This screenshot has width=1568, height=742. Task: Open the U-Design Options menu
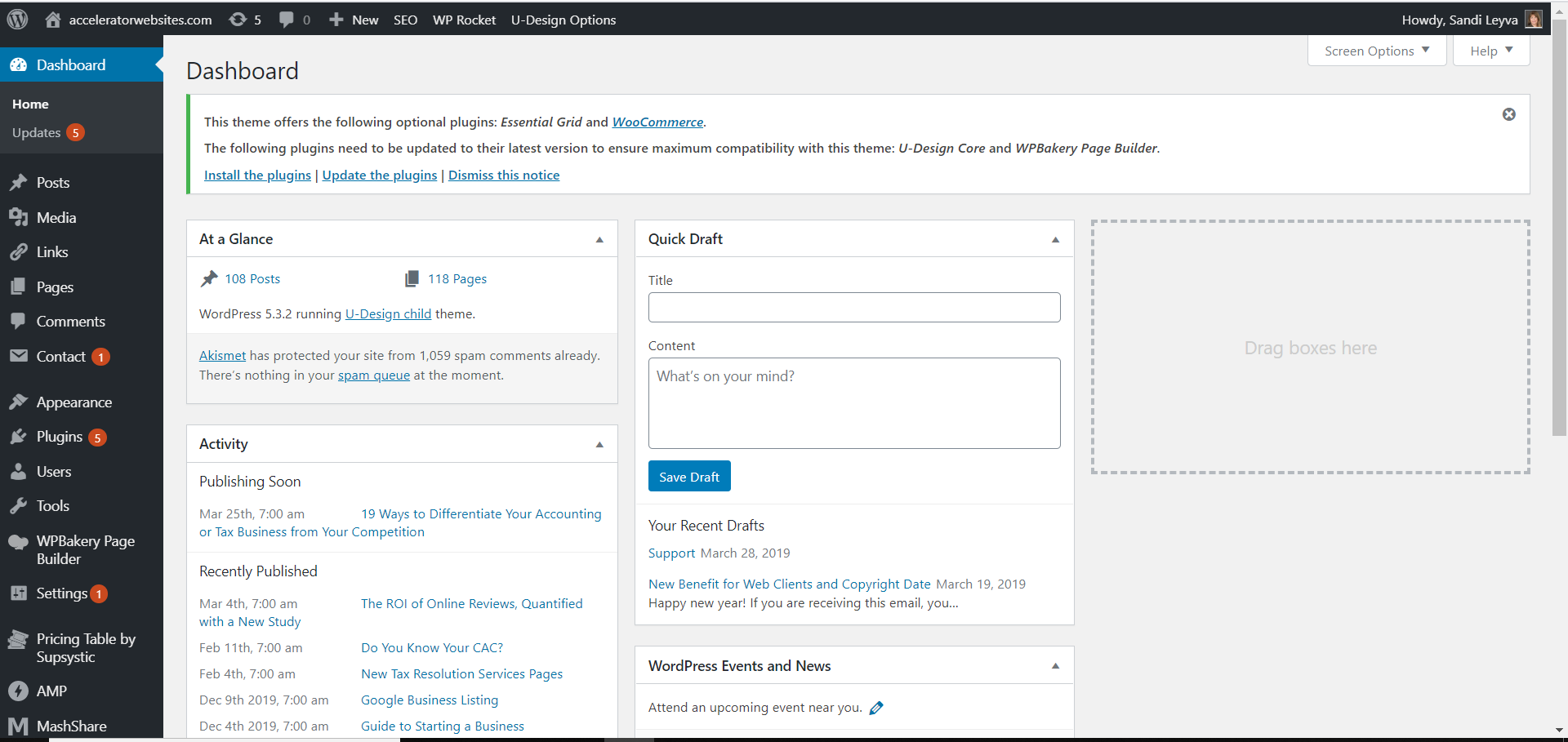click(x=563, y=20)
